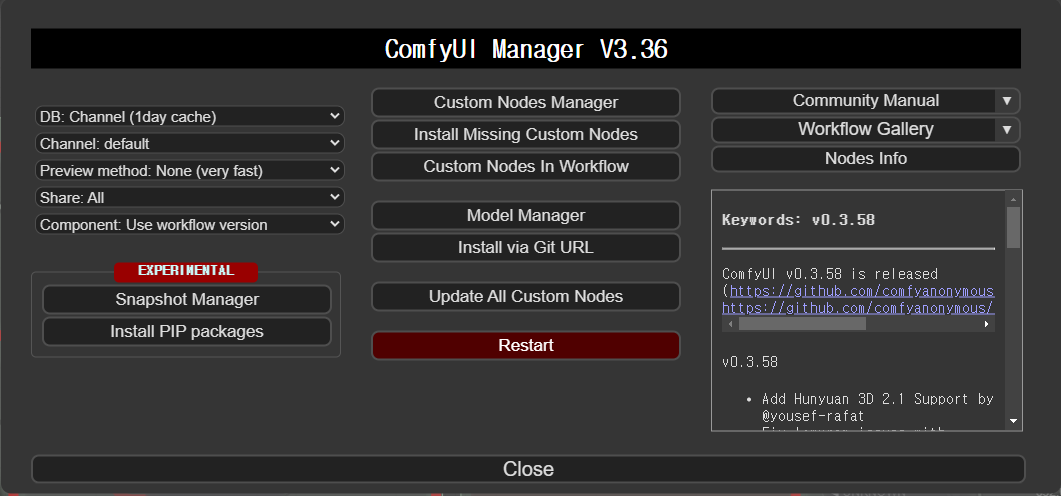The image size is (1061, 496).
Task: Close the ComfyUI Manager dialog
Action: coord(528,469)
